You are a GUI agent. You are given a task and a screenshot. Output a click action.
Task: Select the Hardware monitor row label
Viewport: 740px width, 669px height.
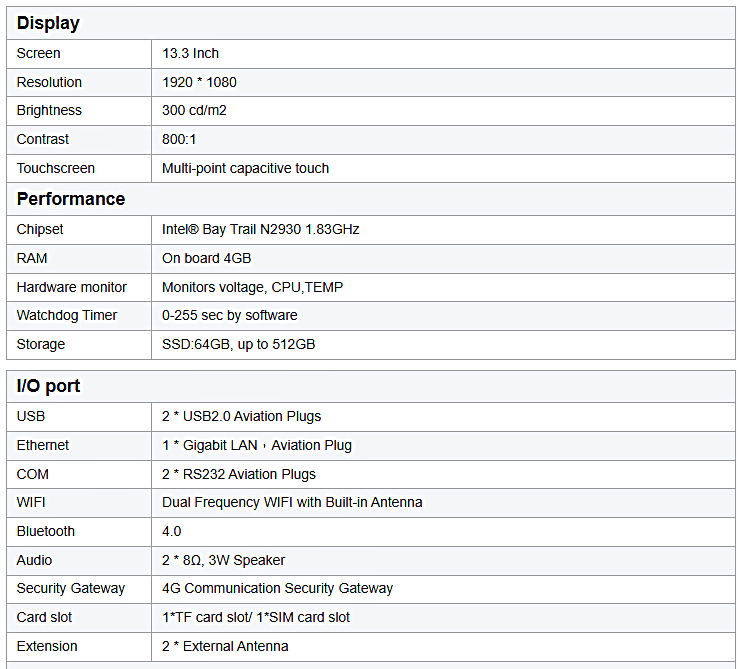tap(72, 287)
